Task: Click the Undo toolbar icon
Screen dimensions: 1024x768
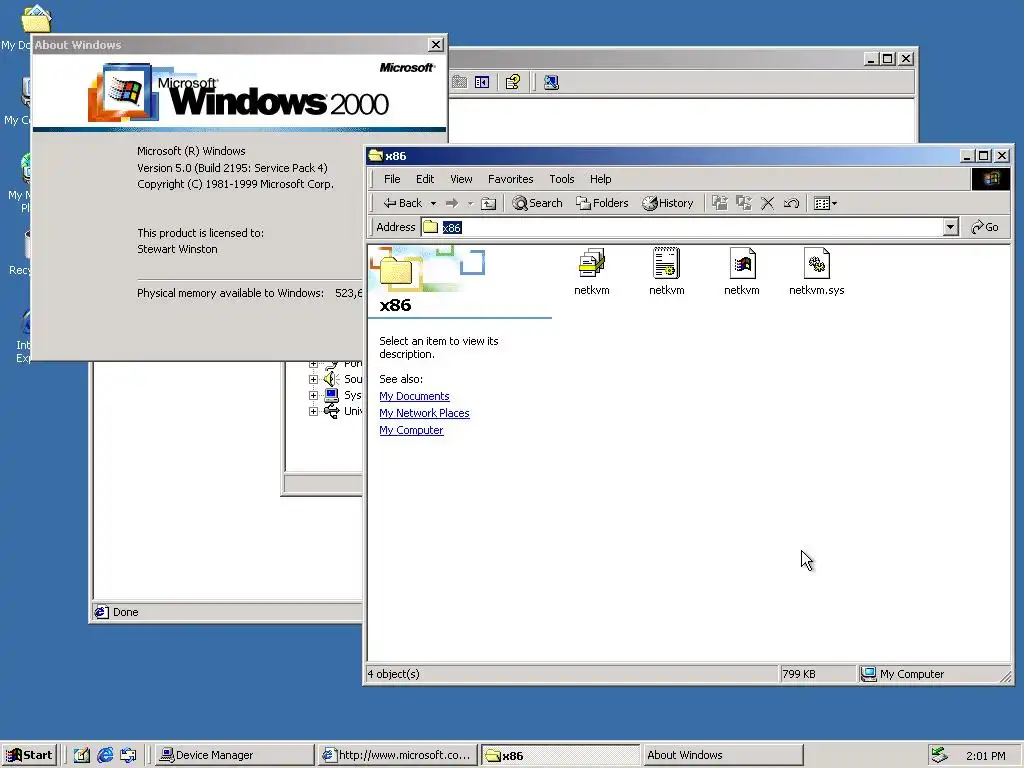Action: pyautogui.click(x=791, y=203)
